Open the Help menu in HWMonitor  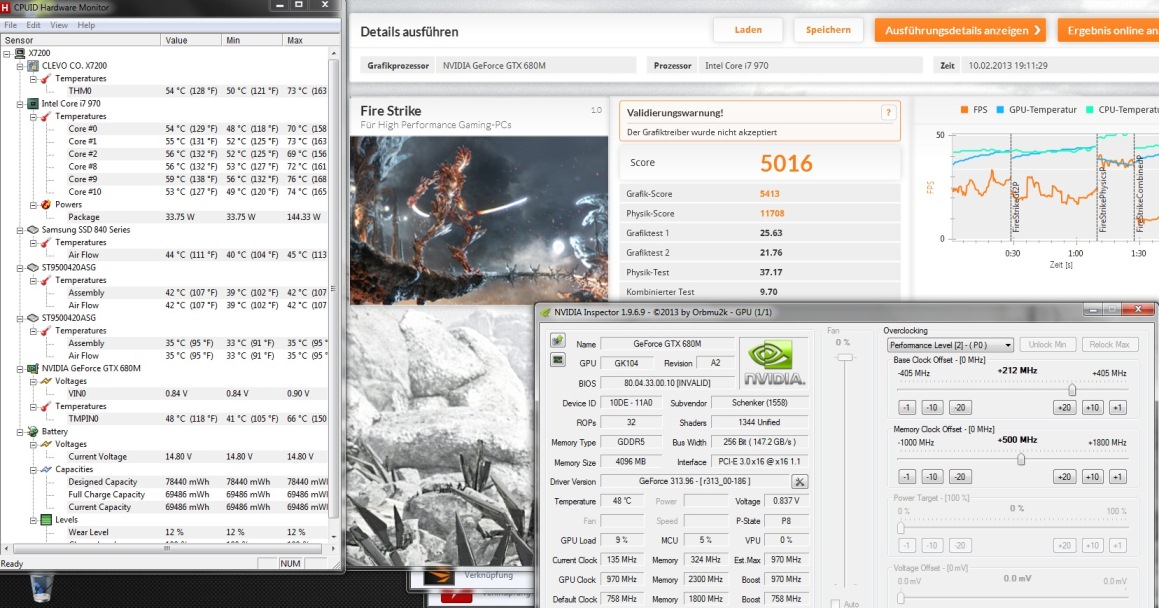click(x=86, y=25)
